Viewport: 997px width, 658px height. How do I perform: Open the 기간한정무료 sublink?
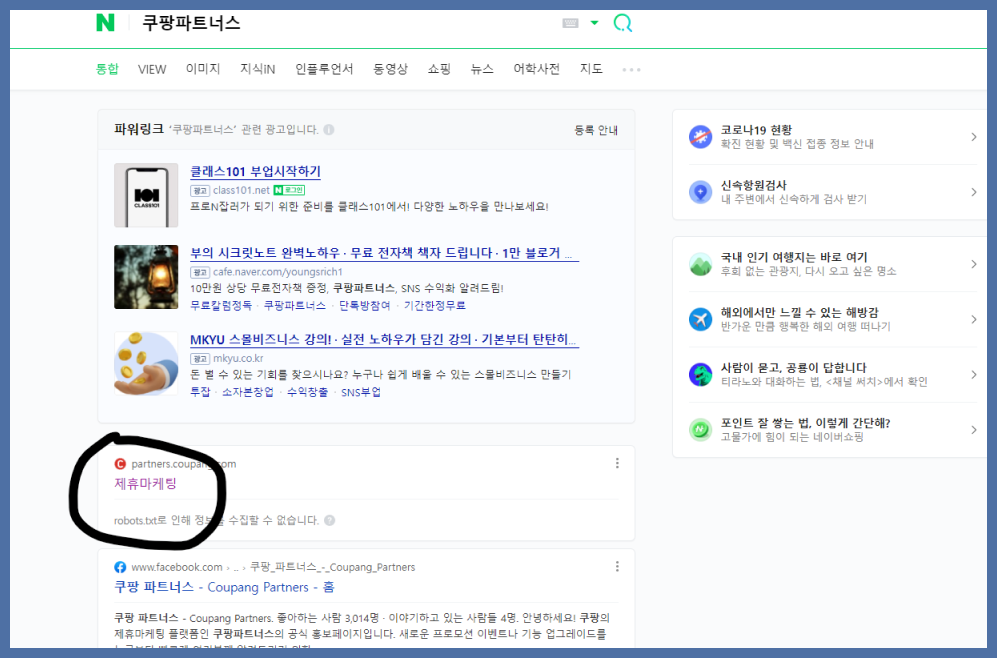coord(435,306)
